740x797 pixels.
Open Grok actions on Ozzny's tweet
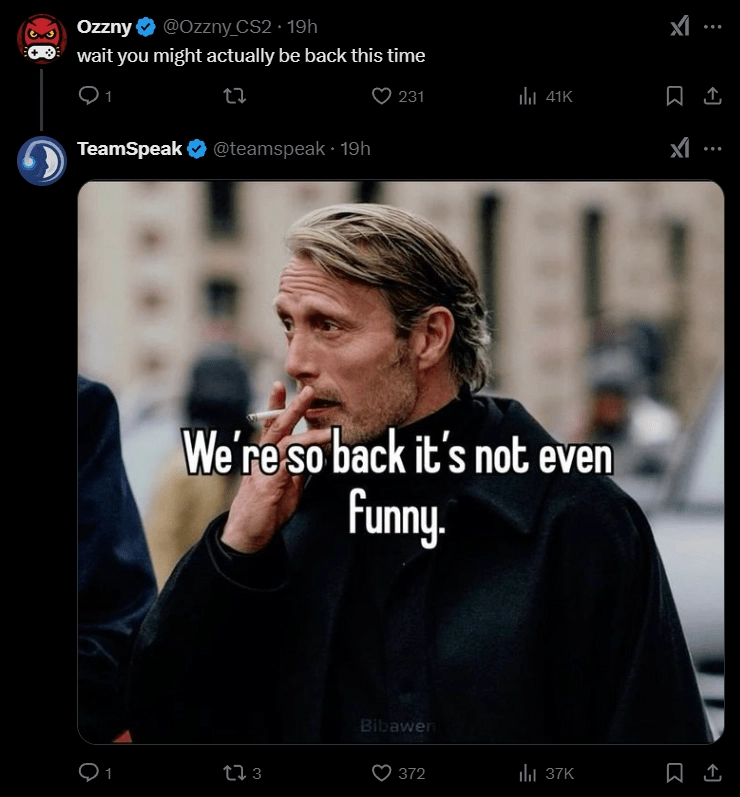coord(679,27)
